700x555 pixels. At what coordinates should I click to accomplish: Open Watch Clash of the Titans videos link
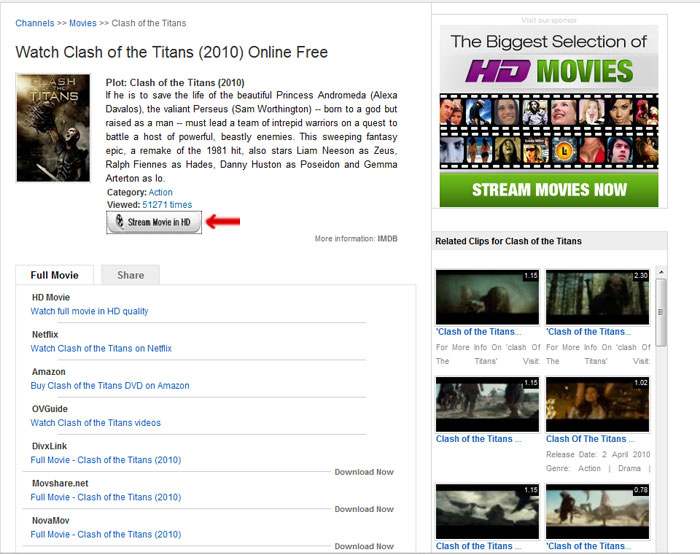click(x=96, y=422)
